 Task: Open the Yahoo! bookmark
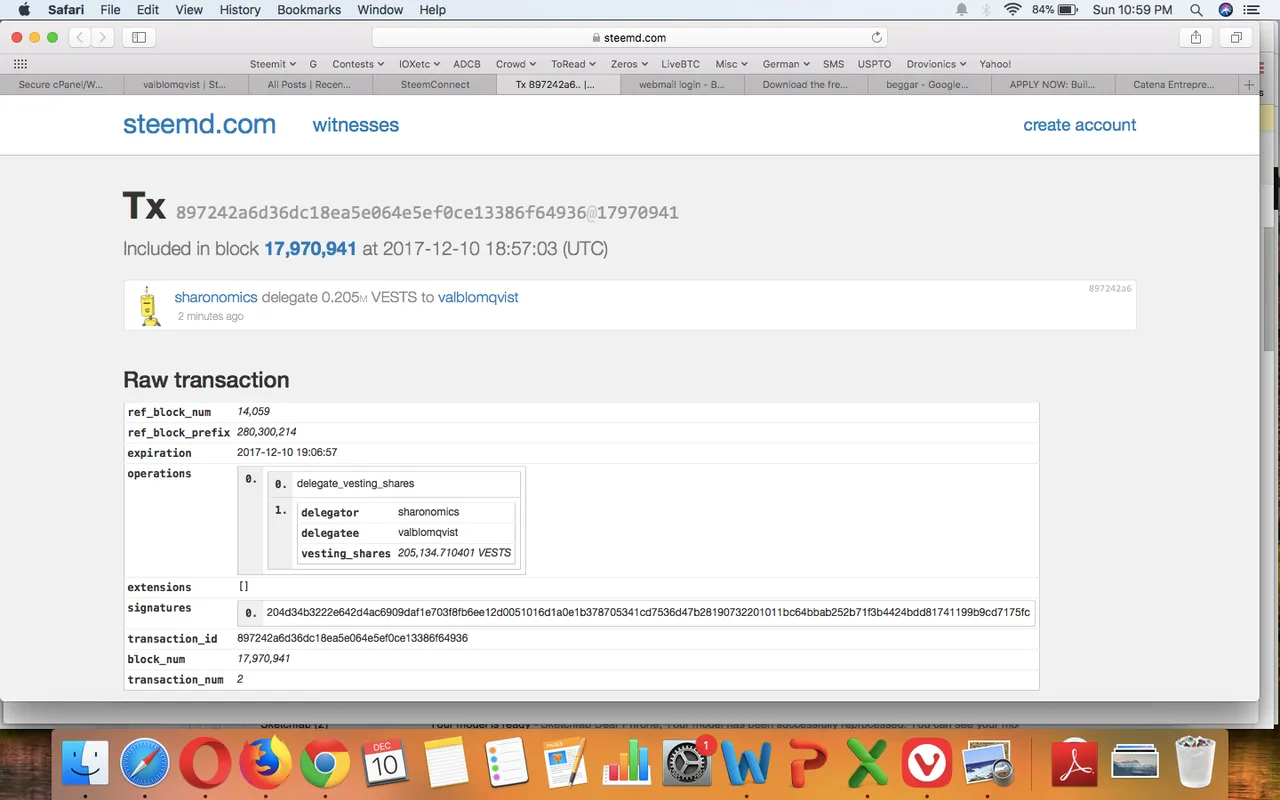pyautogui.click(x=995, y=64)
